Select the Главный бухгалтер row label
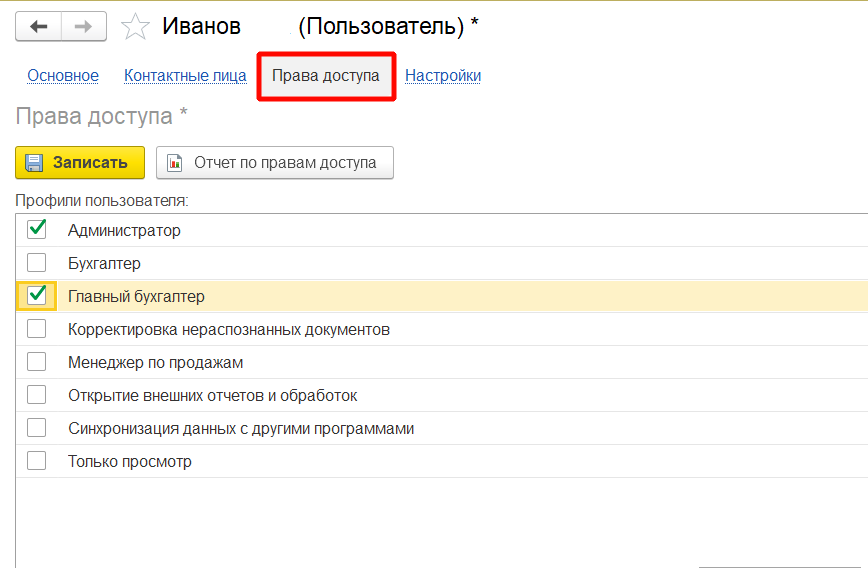Screen dimensions: 868x568 [136, 296]
